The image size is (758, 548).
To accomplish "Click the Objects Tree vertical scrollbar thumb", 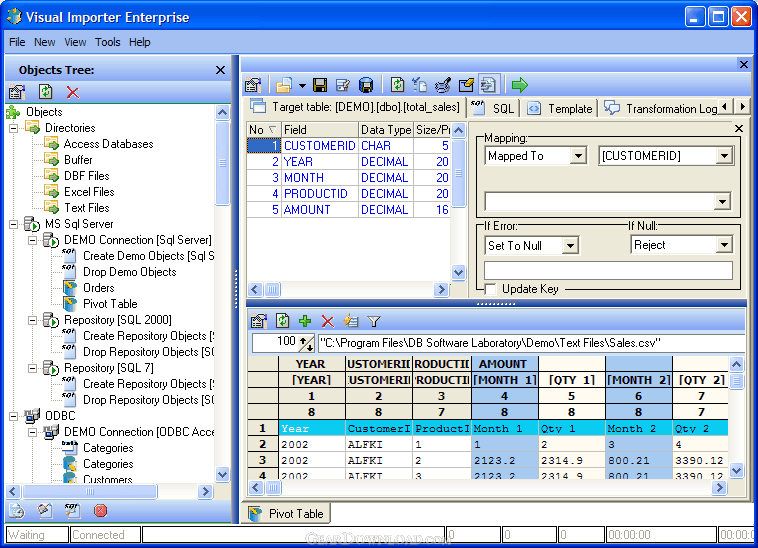I will [222, 163].
